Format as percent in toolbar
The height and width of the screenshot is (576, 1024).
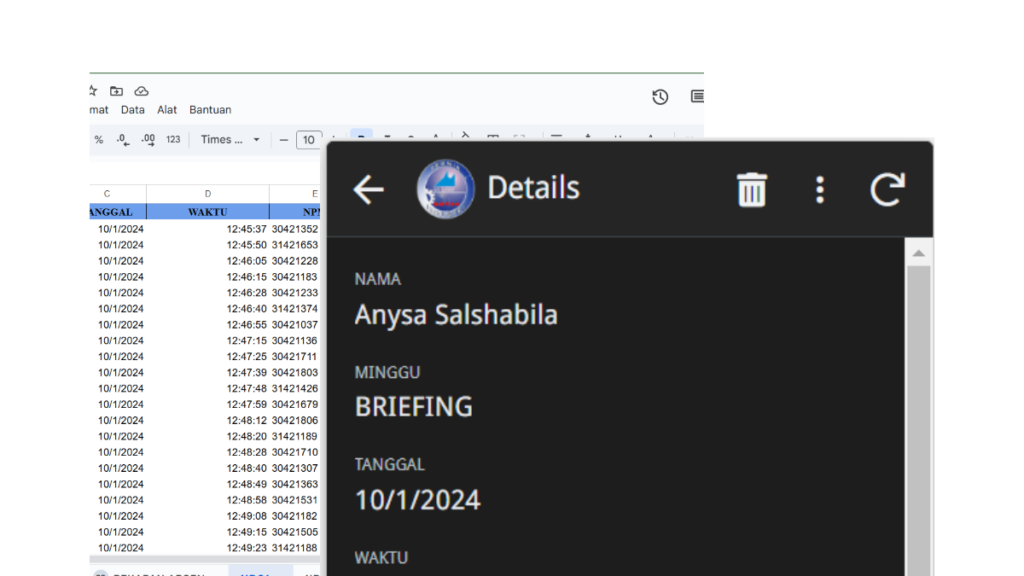click(x=99, y=140)
